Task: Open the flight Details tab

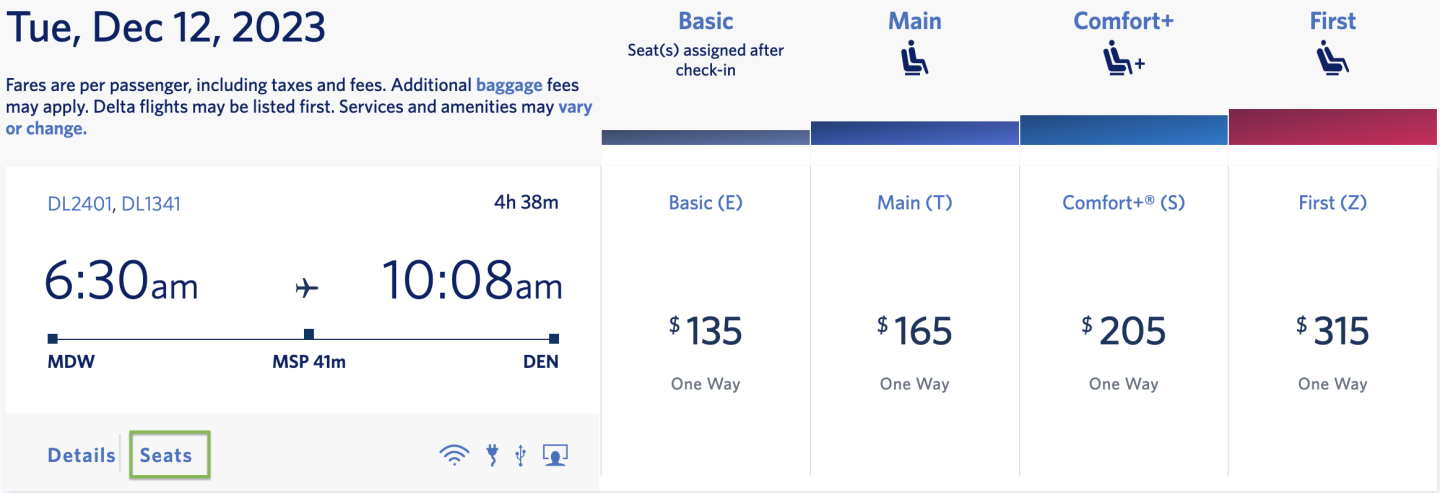Action: (x=81, y=456)
